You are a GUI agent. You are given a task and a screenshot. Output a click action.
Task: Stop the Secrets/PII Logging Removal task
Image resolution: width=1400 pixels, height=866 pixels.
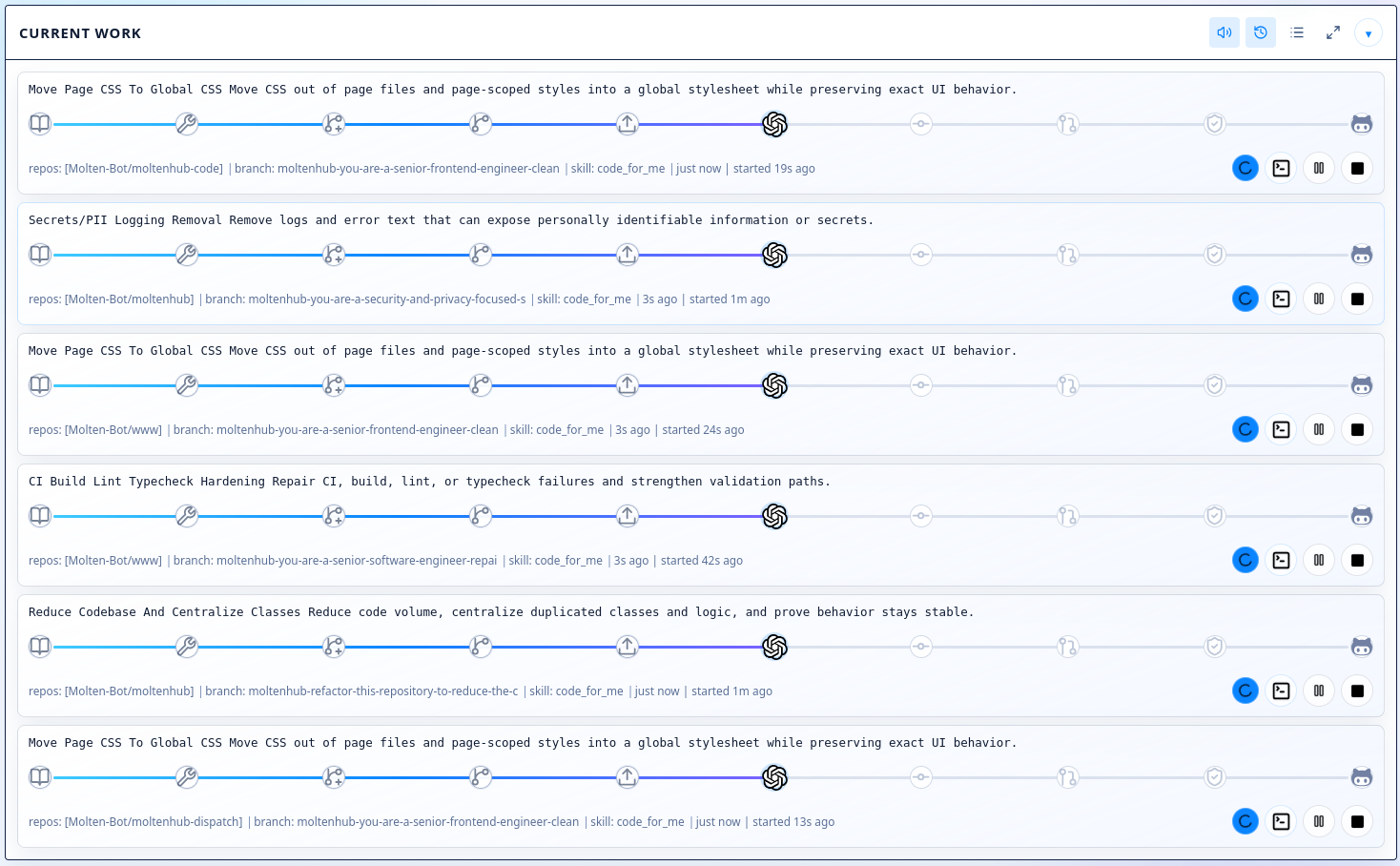[x=1357, y=299]
